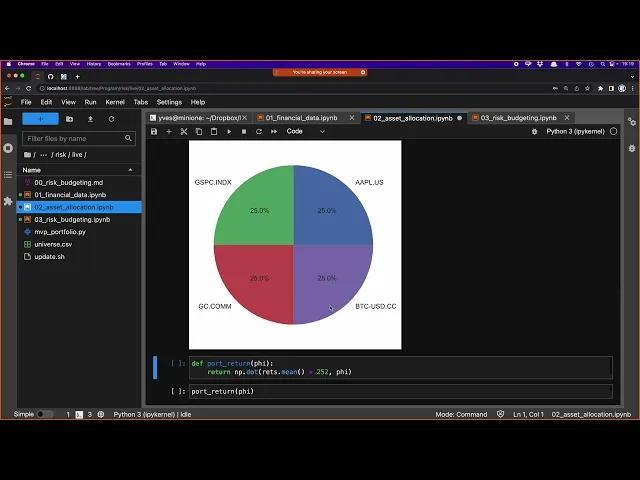Open the Run menu

point(90,102)
